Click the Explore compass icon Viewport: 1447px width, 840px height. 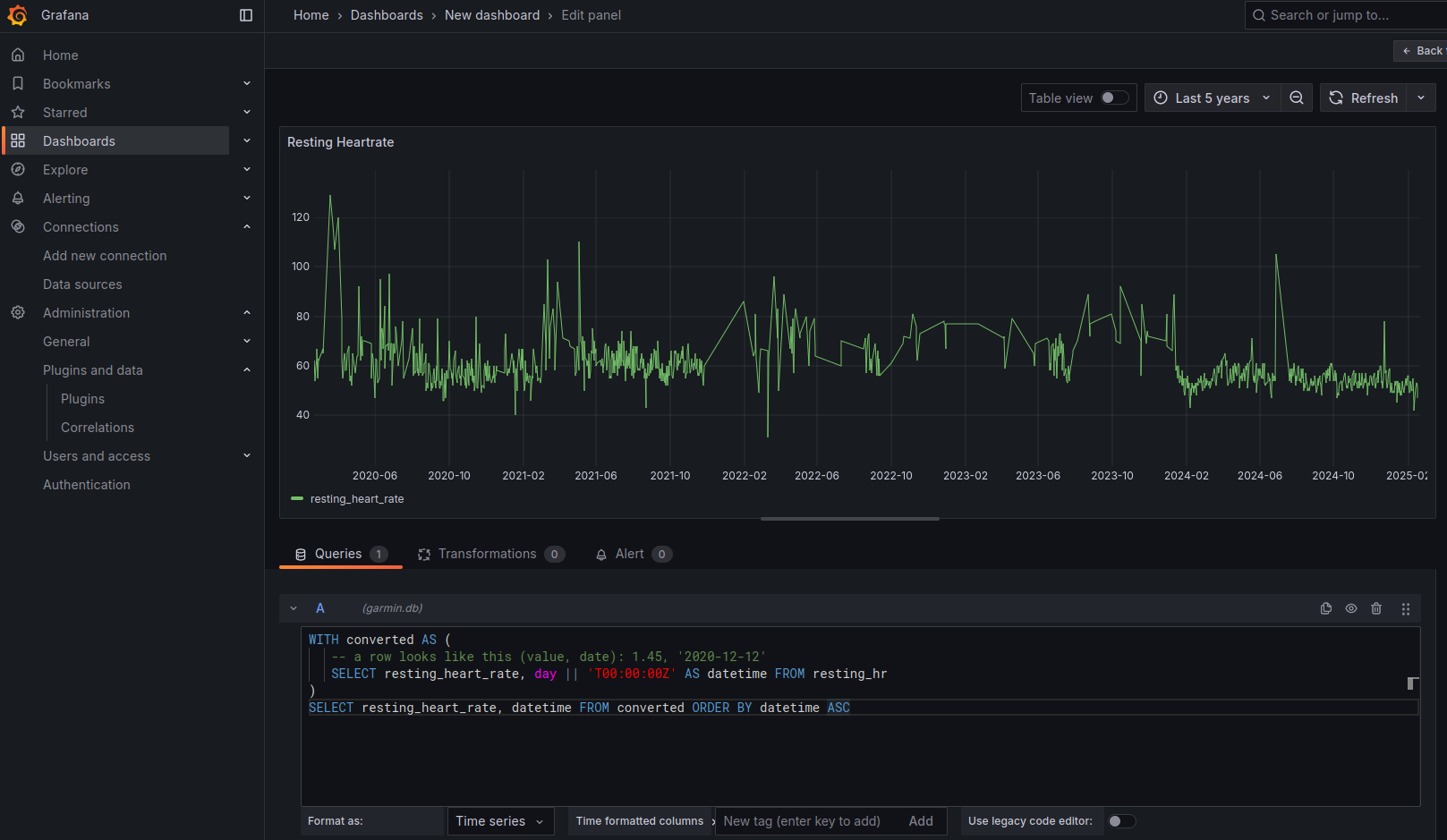point(18,170)
